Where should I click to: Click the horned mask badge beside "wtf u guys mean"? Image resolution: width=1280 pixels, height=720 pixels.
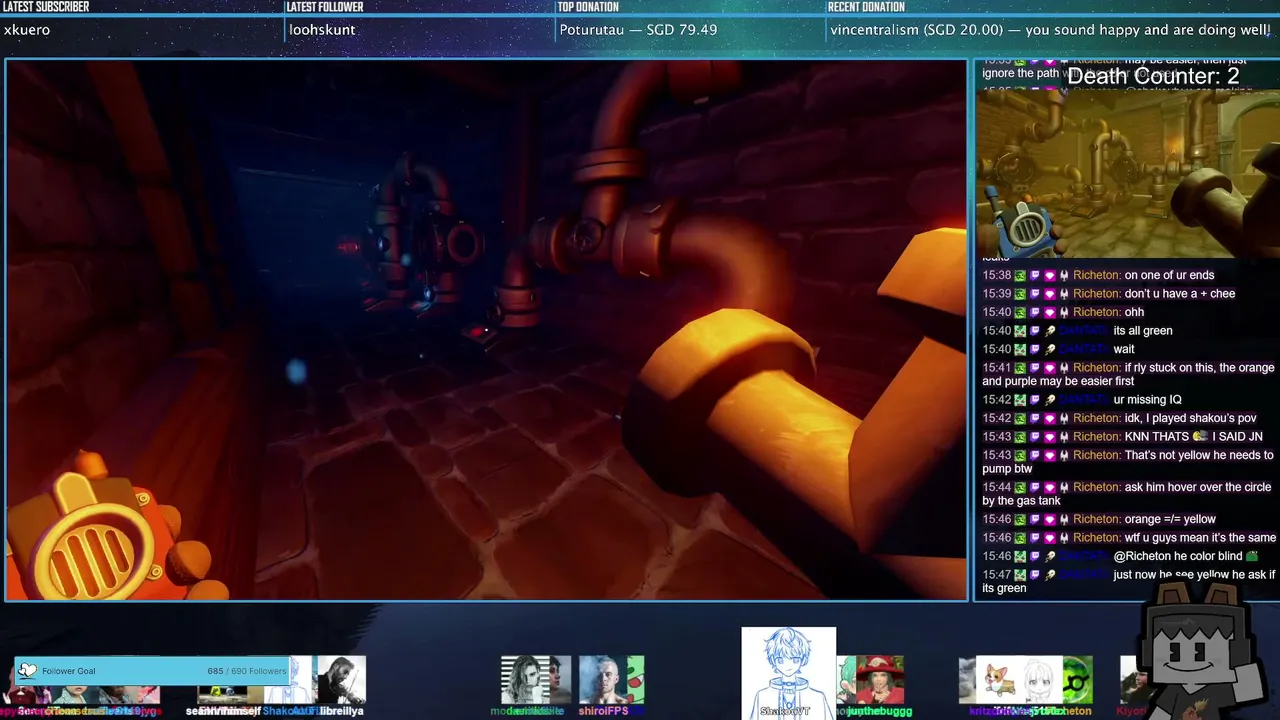[1064, 538]
